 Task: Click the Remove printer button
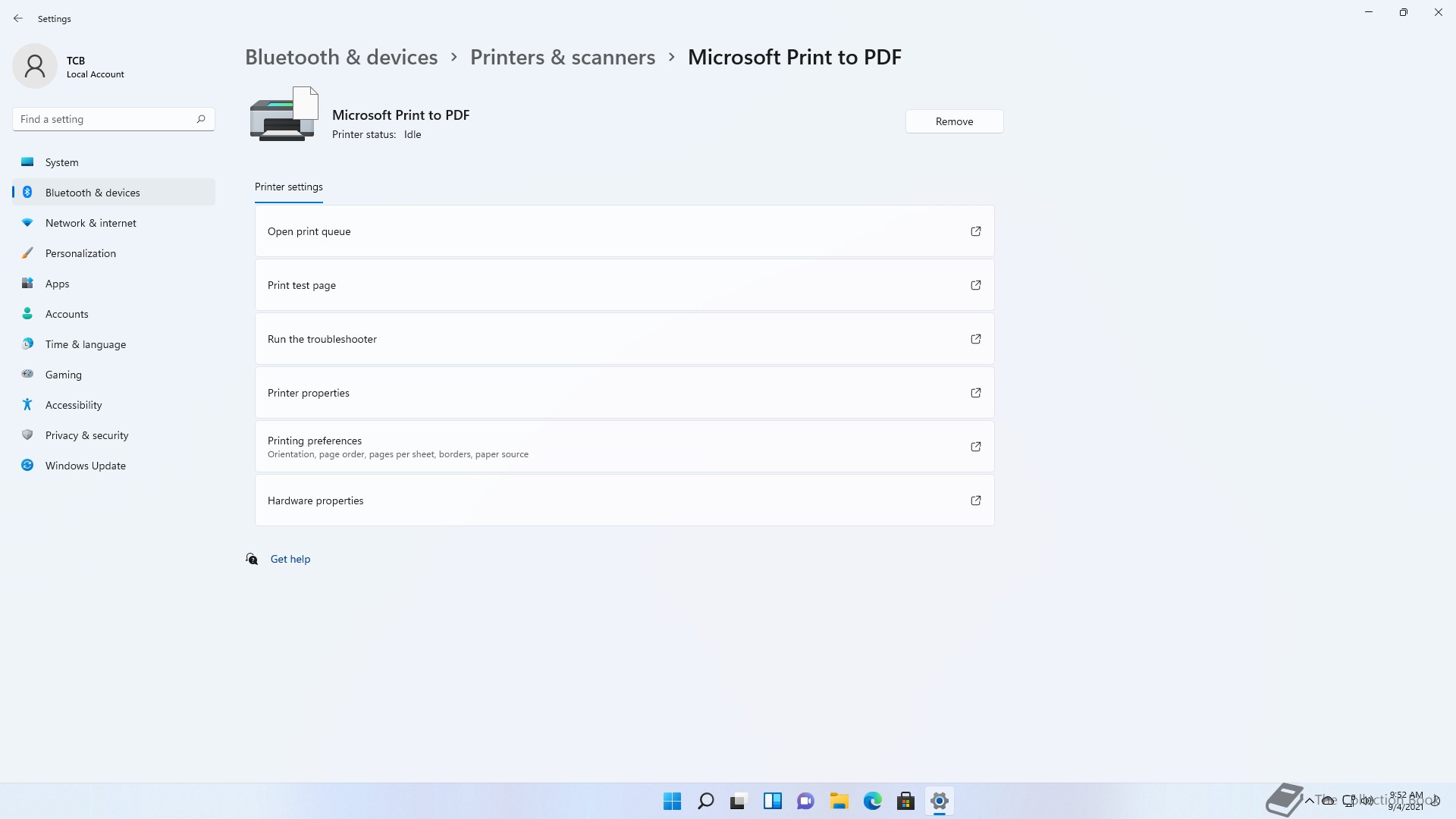(x=953, y=121)
